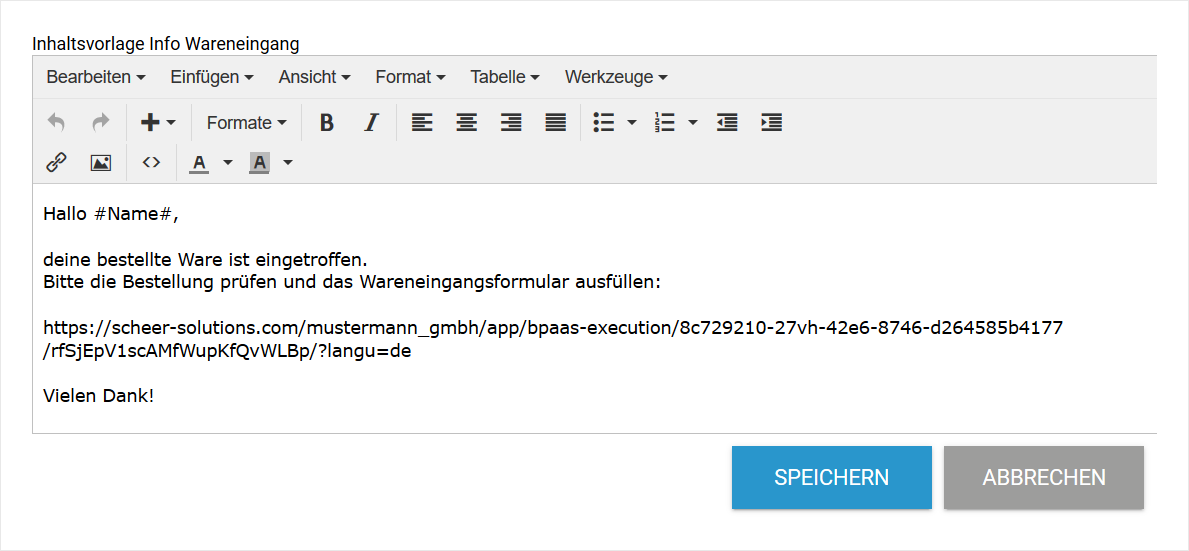Click the SPEICHERN button

(831, 478)
